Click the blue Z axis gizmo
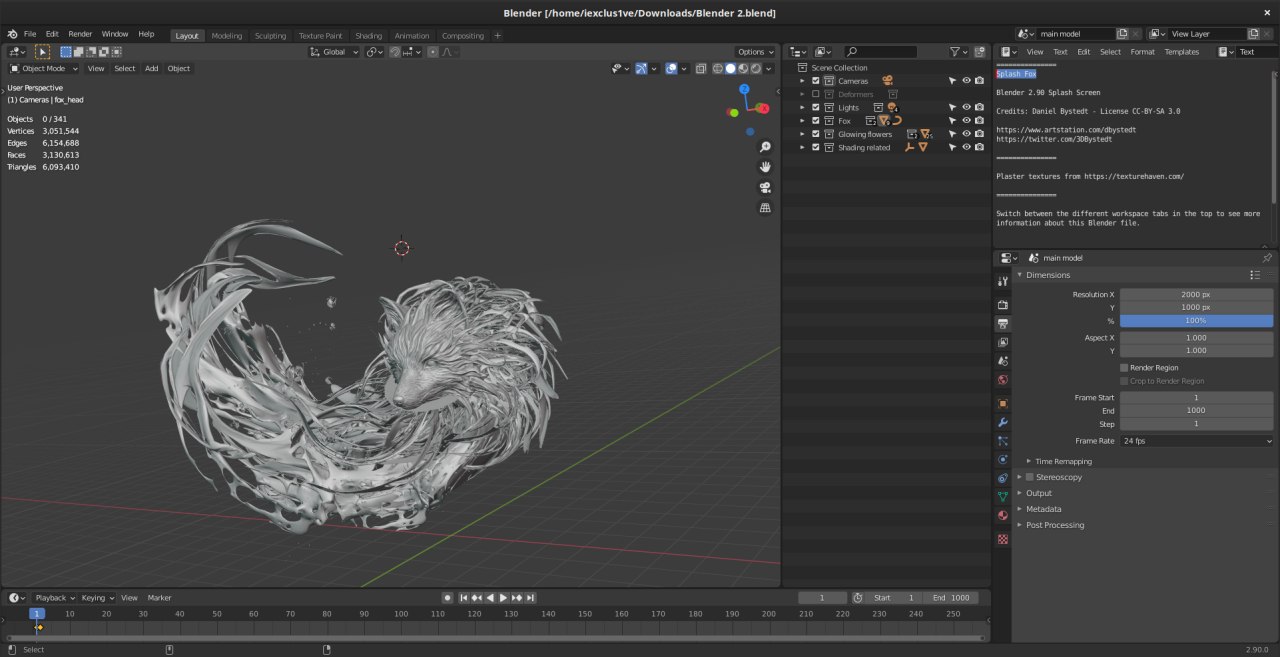The width and height of the screenshot is (1280, 657). tap(745, 89)
